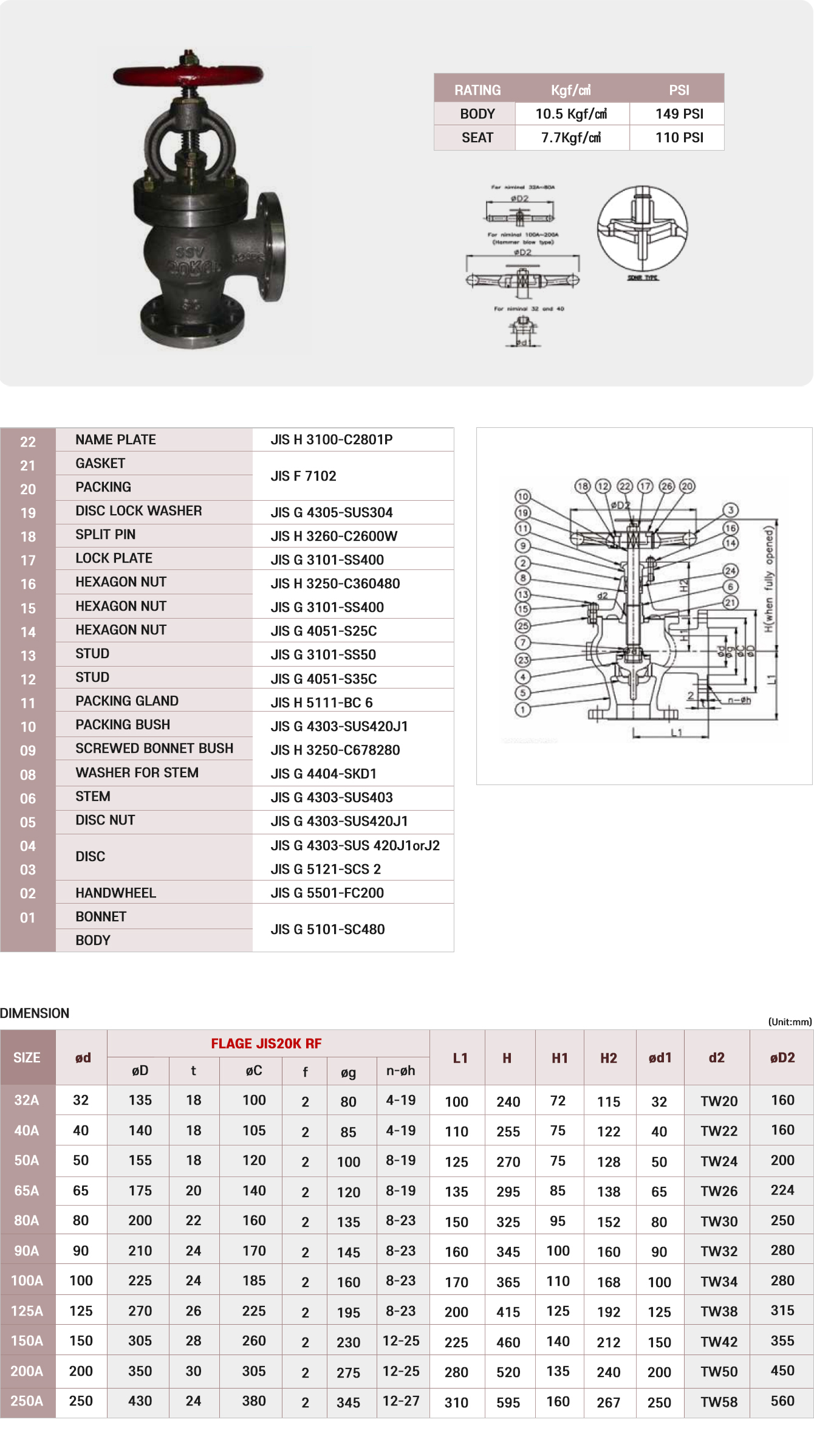Click the 'PACKING GLAND' part name

click(x=127, y=701)
